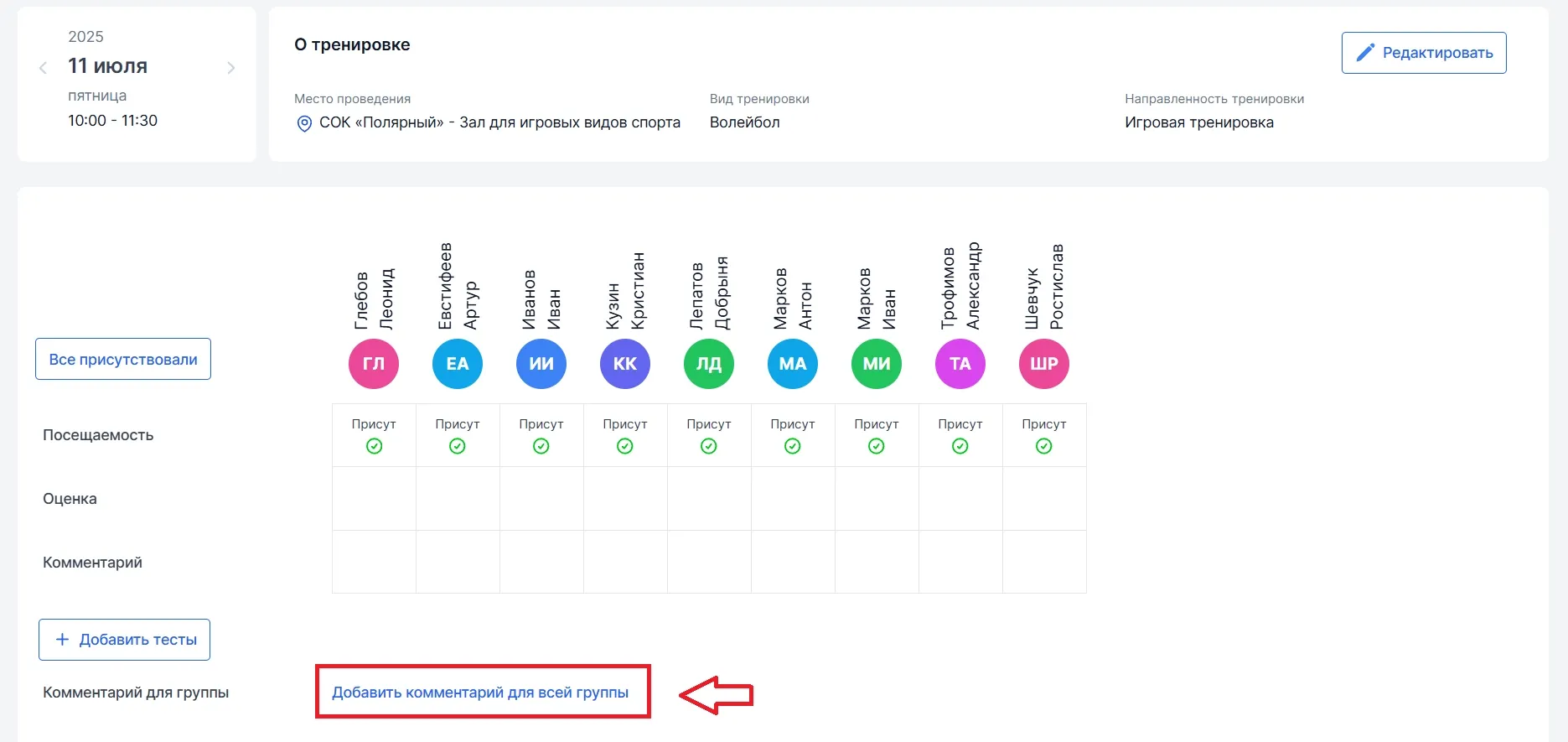Image resolution: width=1568 pixels, height=742 pixels.
Task: Click the Комментарий cell for Лепатов Добрыня
Action: tap(709, 562)
